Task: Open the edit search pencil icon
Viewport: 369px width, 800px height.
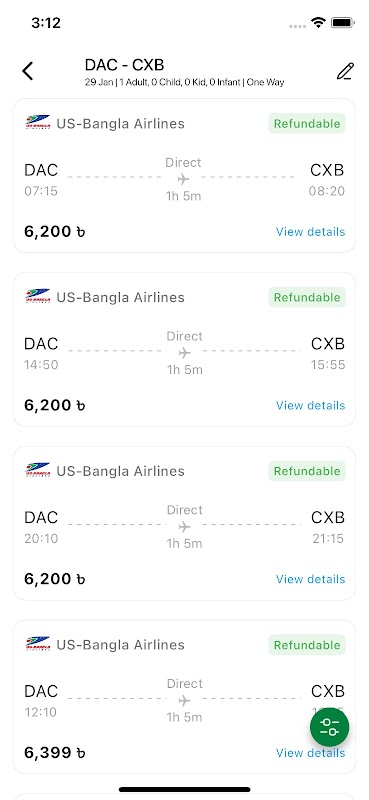Action: click(x=345, y=71)
